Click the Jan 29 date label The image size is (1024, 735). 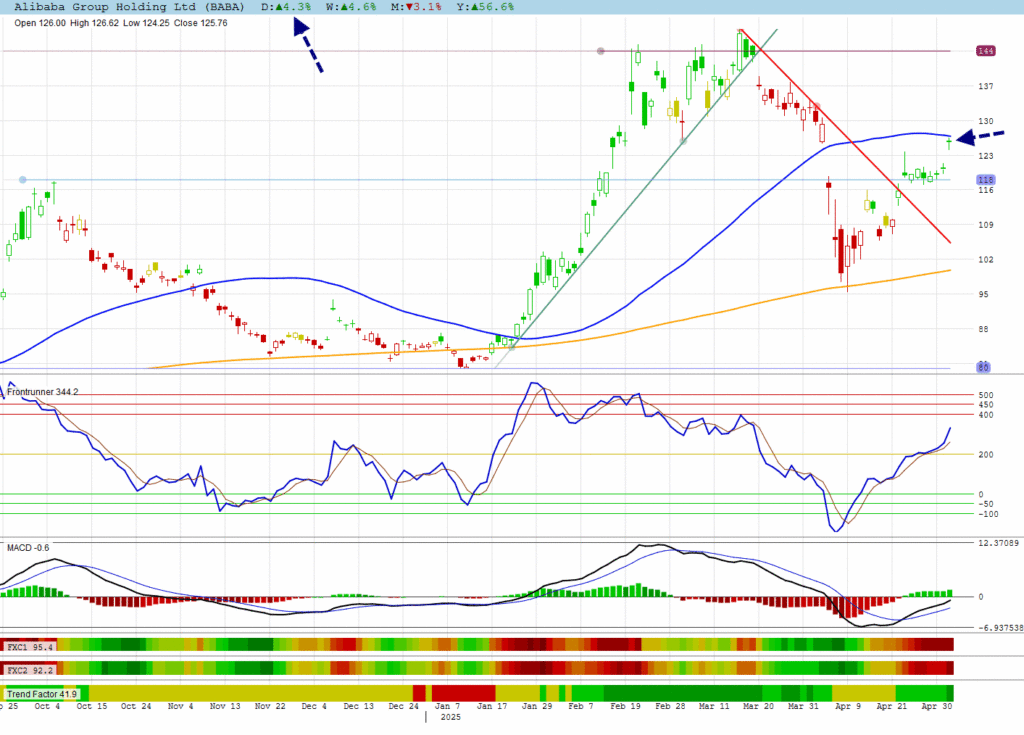(537, 706)
